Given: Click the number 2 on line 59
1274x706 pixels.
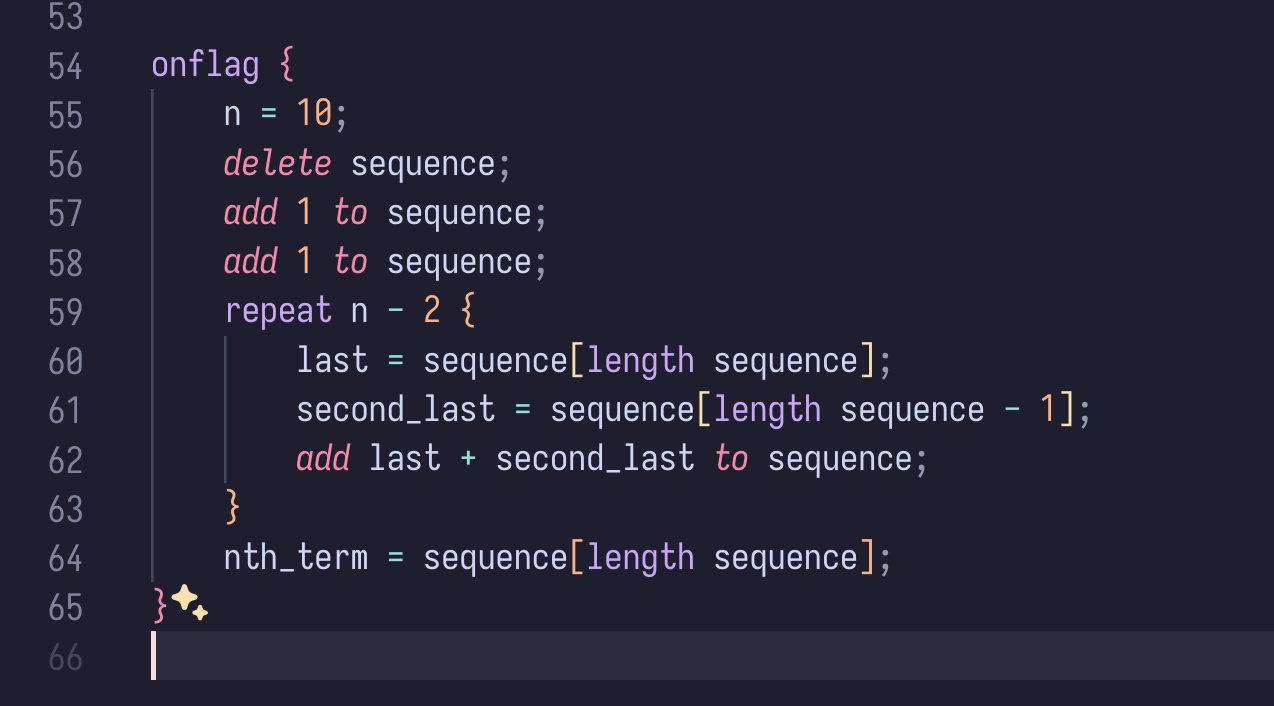Looking at the screenshot, I should click(432, 311).
